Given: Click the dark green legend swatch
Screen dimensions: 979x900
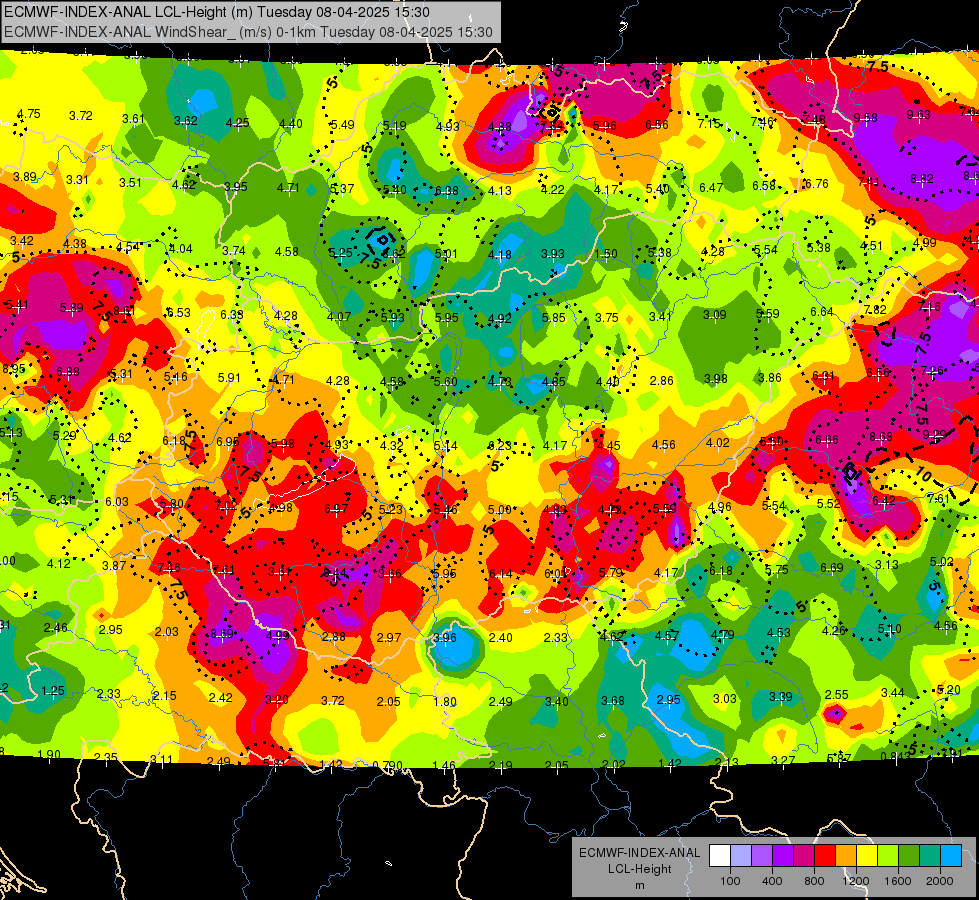Looking at the screenshot, I should 909,856.
